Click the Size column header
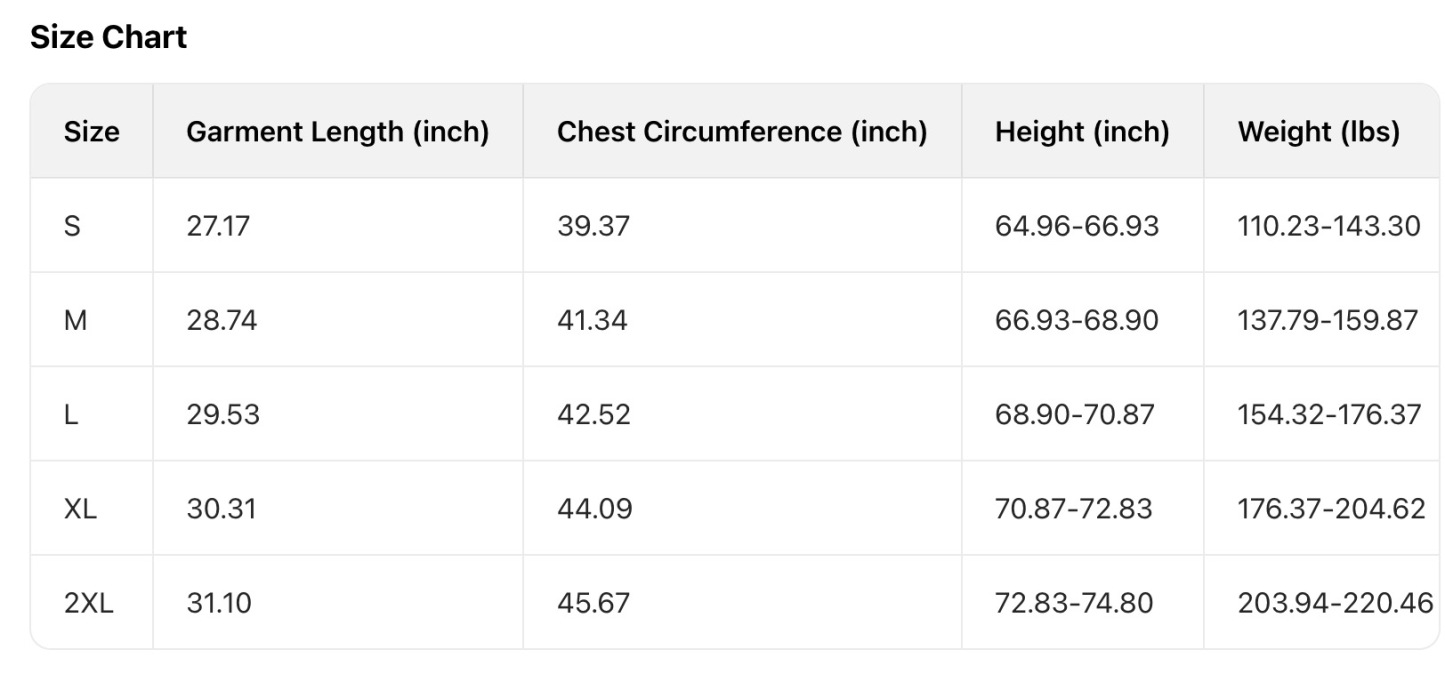The image size is (1445, 690). [x=91, y=132]
